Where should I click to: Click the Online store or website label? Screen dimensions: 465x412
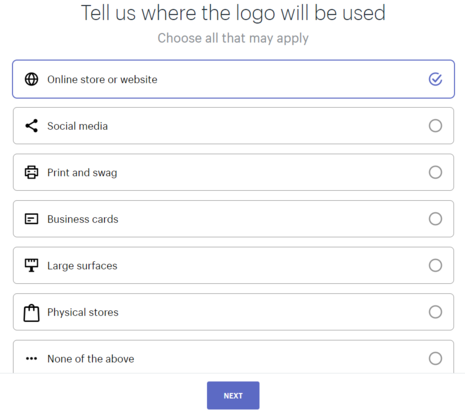(x=102, y=79)
